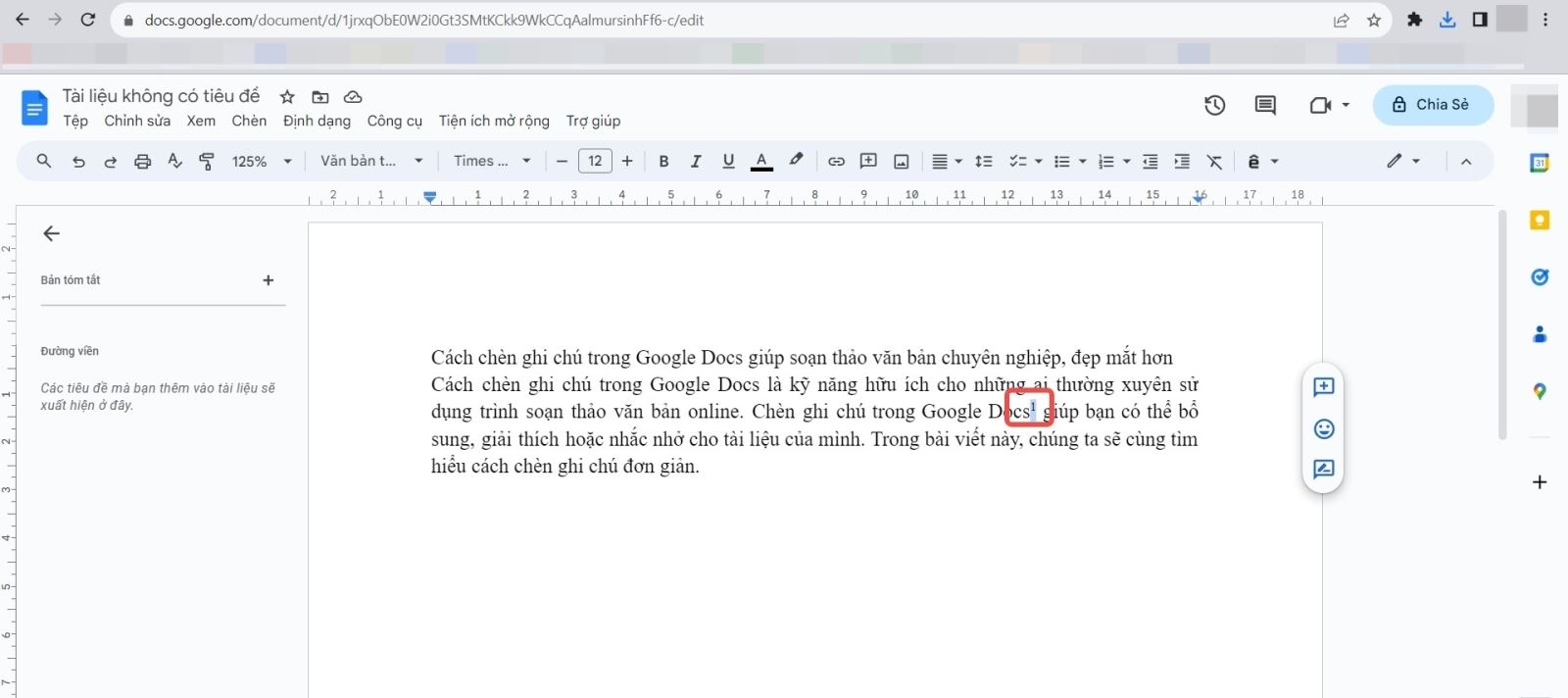Screen dimensions: 1568x698
Task: Move the document to a folder
Action: click(320, 96)
